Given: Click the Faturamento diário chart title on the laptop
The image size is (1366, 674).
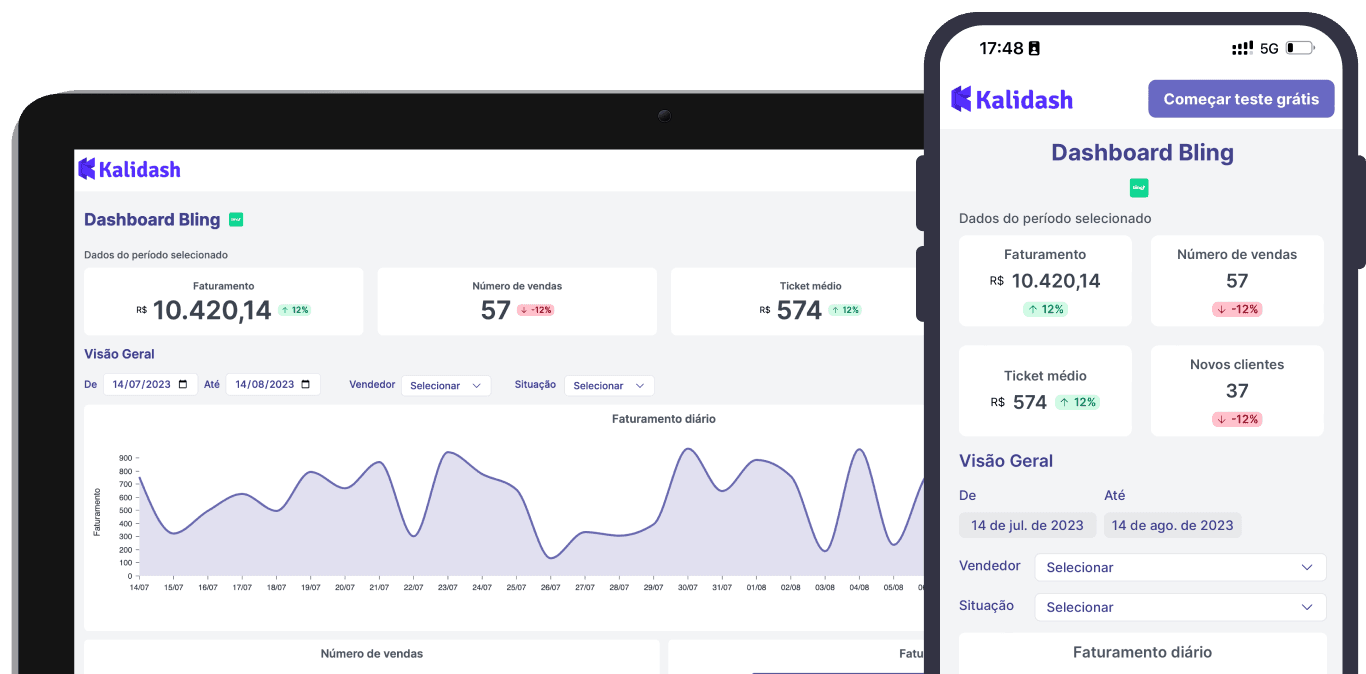Looking at the screenshot, I should point(664,419).
